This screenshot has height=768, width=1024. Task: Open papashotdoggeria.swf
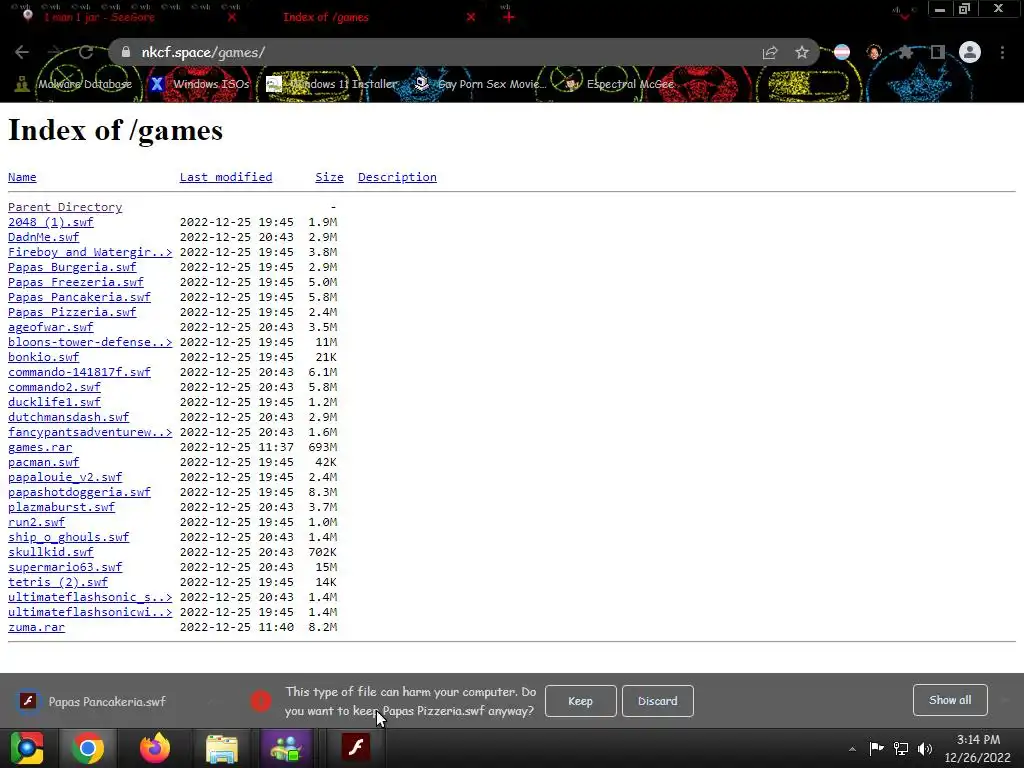coord(79,492)
